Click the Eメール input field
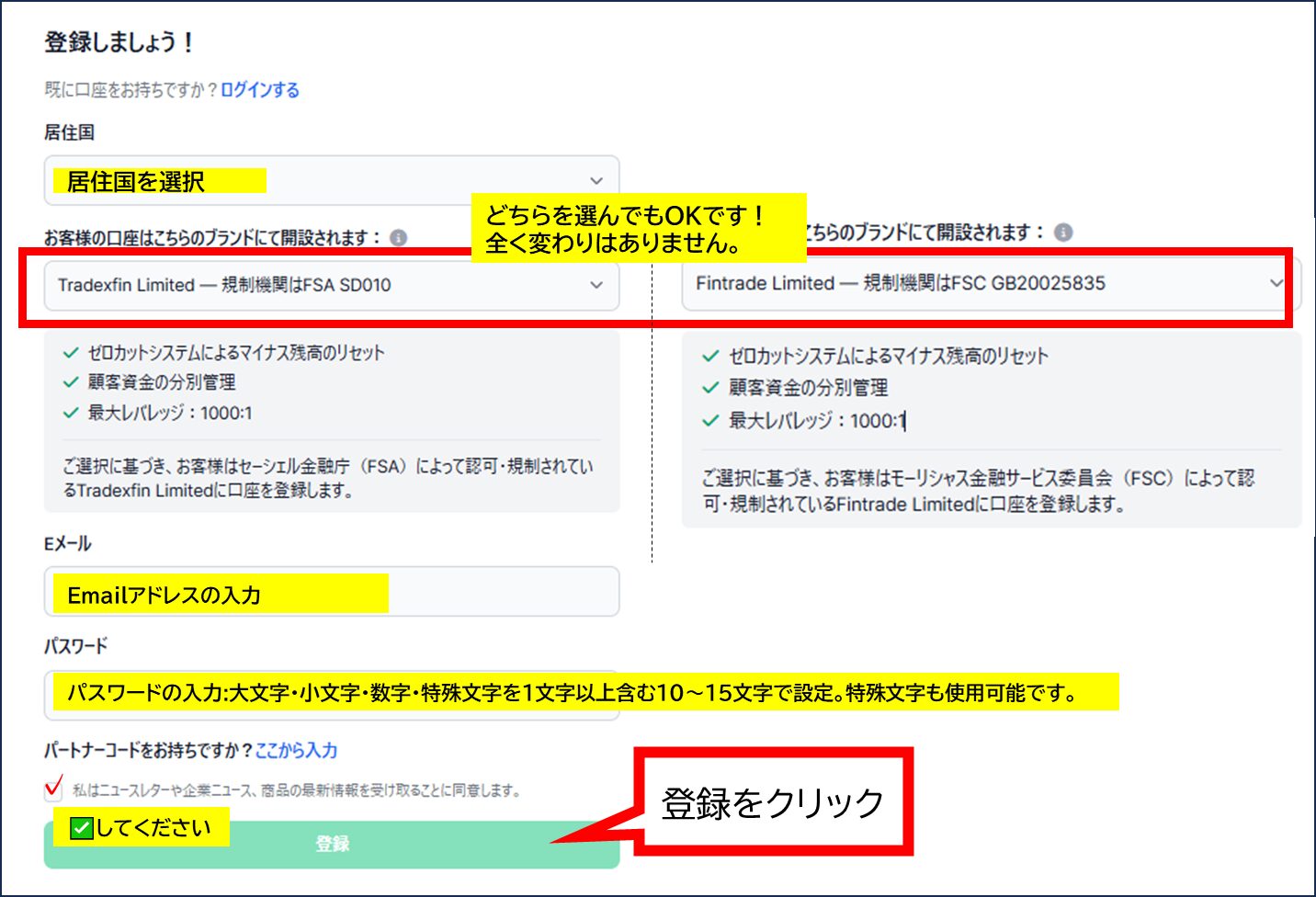 tap(332, 591)
